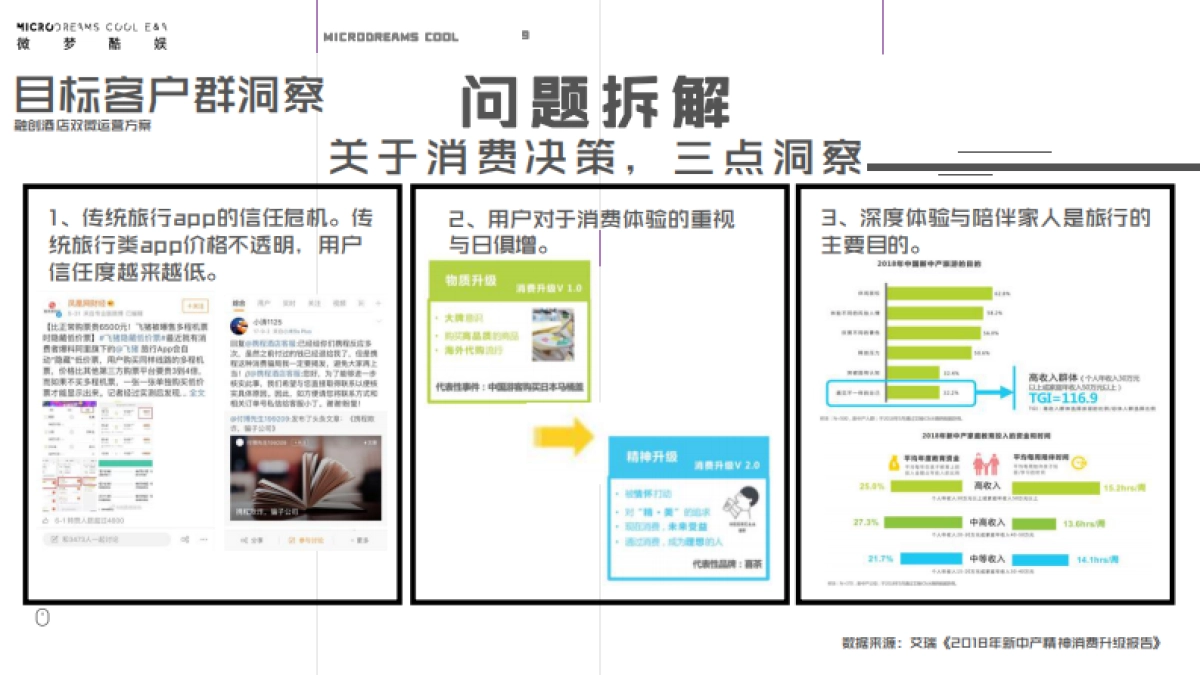Viewport: 1200px width, 675px height.
Task: Click the thumbs-up icon above the repost count
Action: (x=48, y=520)
